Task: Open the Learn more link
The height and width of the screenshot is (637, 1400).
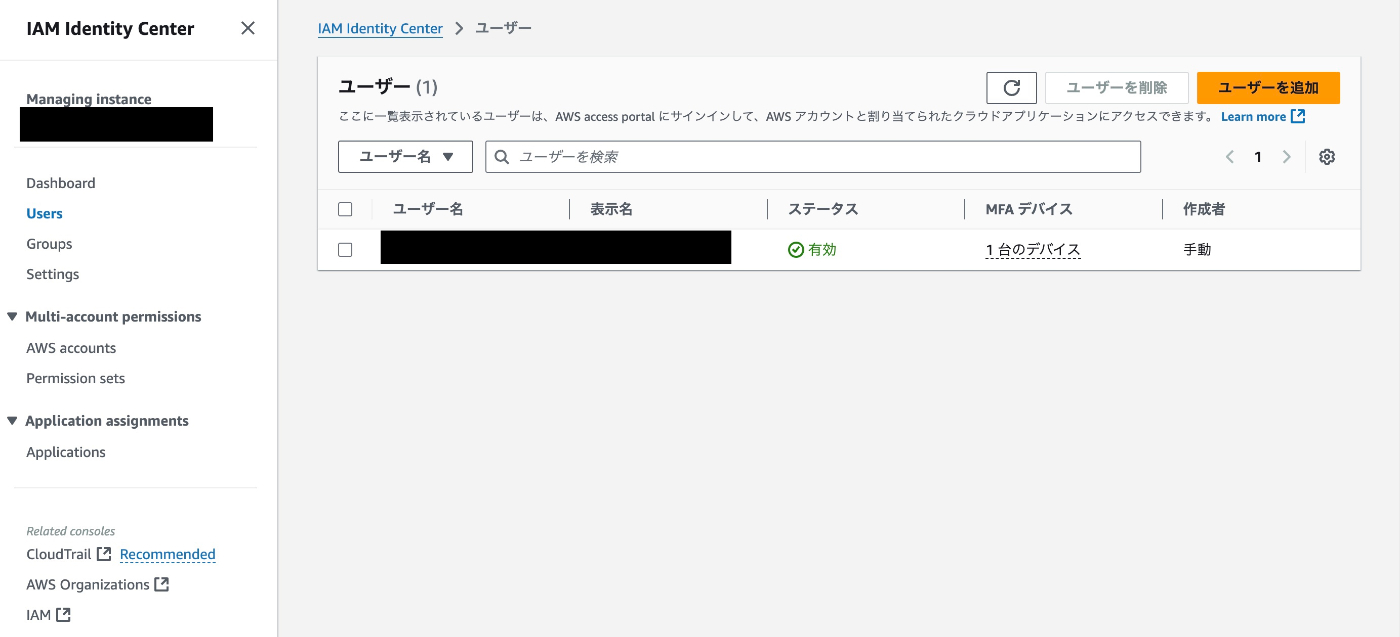Action: click(x=1253, y=117)
